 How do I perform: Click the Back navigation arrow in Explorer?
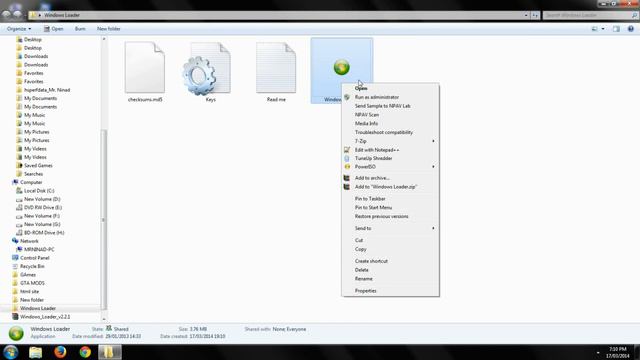[x=6, y=15]
